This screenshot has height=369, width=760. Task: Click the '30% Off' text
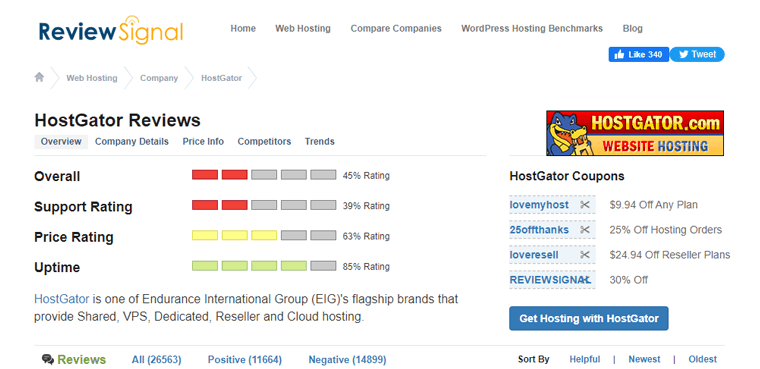[x=629, y=280]
